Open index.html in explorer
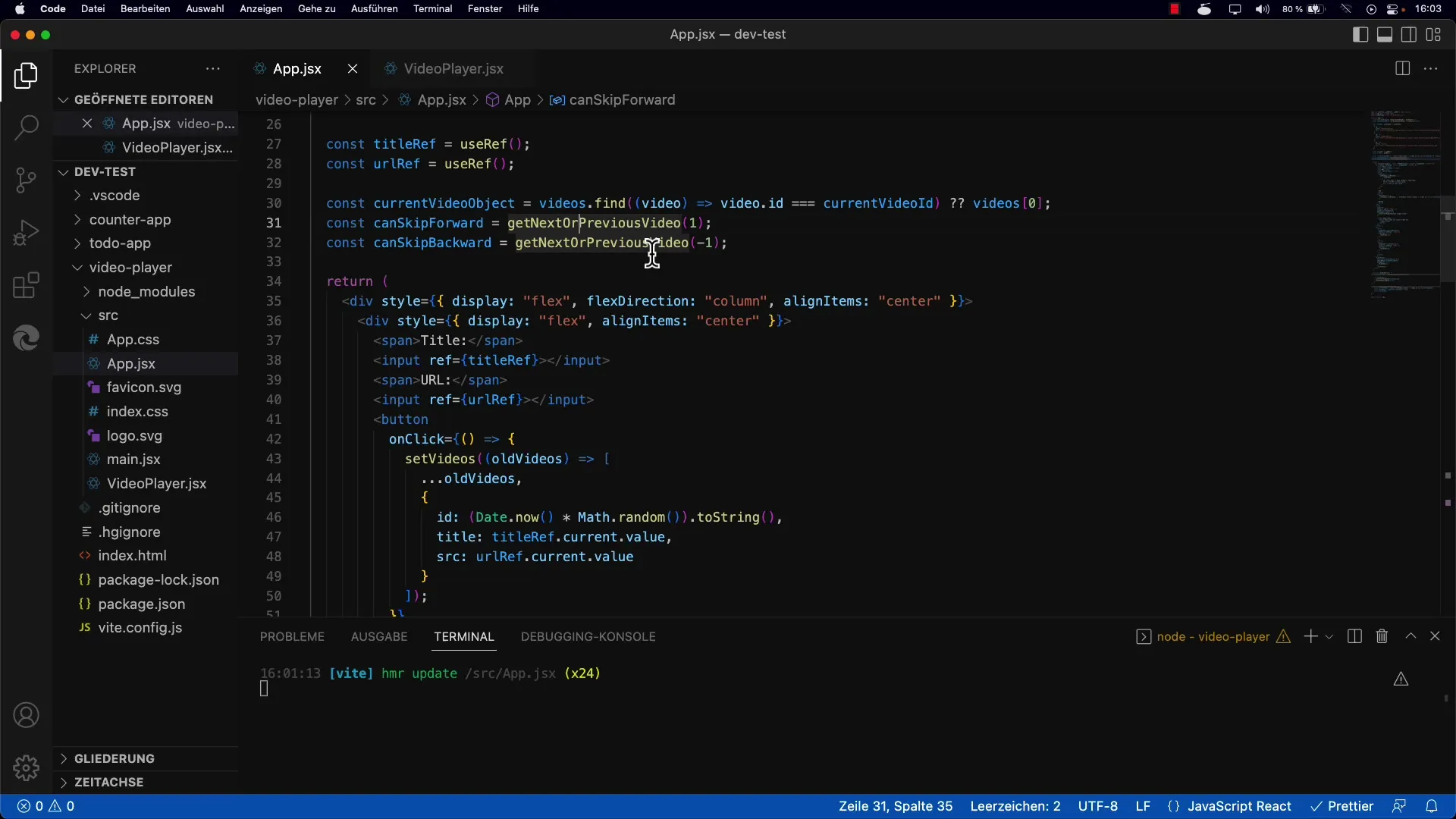Image resolution: width=1456 pixels, height=819 pixels. [x=132, y=555]
